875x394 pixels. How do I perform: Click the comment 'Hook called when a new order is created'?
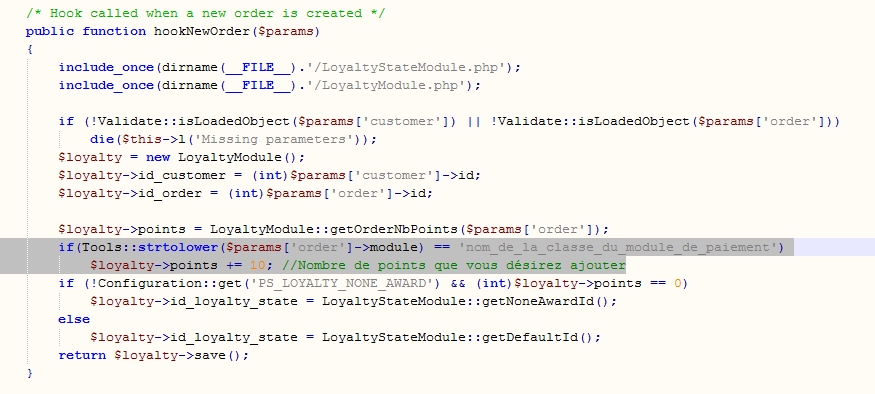pos(205,13)
